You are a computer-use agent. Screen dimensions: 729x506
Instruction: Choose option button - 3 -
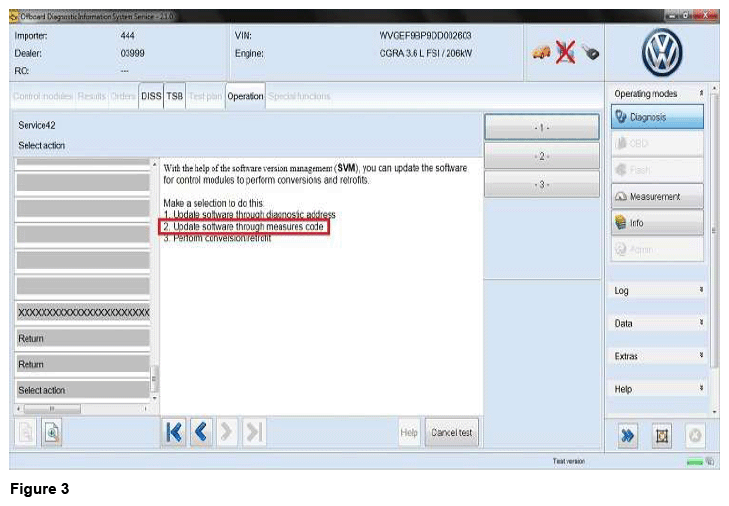tap(542, 185)
